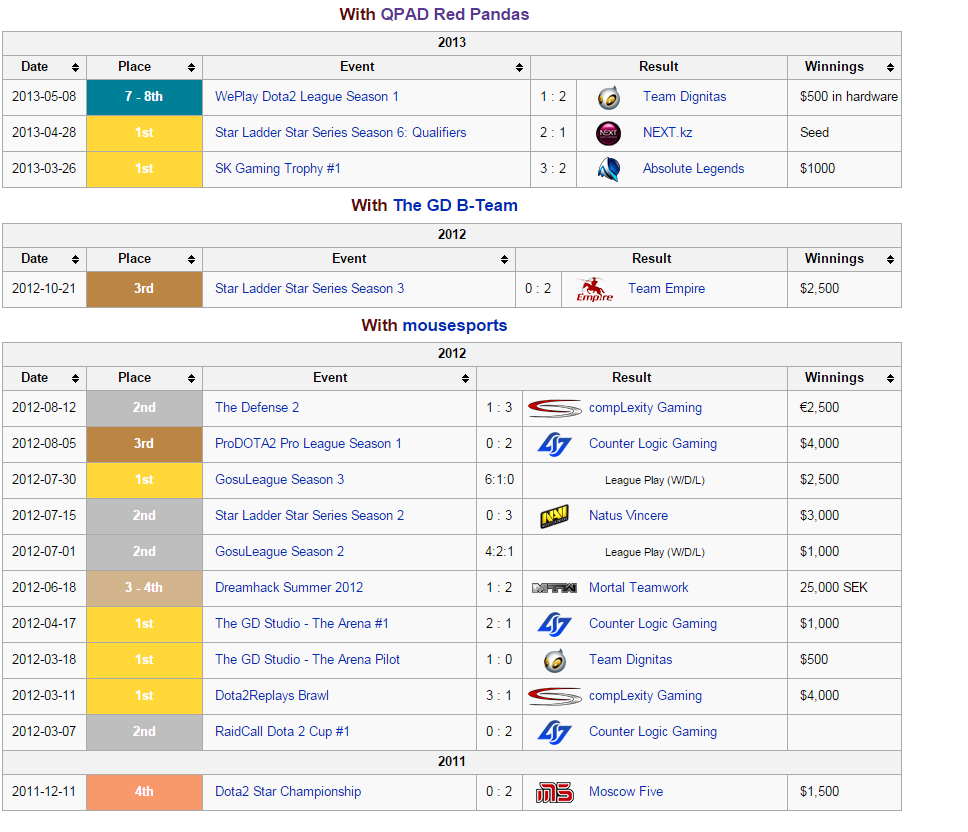The image size is (968, 832).
Task: Sort mousesports table by Winnings
Action: tap(890, 378)
